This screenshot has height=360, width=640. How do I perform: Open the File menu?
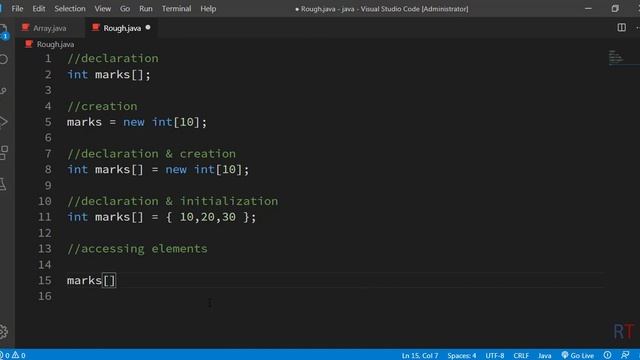click(17, 9)
